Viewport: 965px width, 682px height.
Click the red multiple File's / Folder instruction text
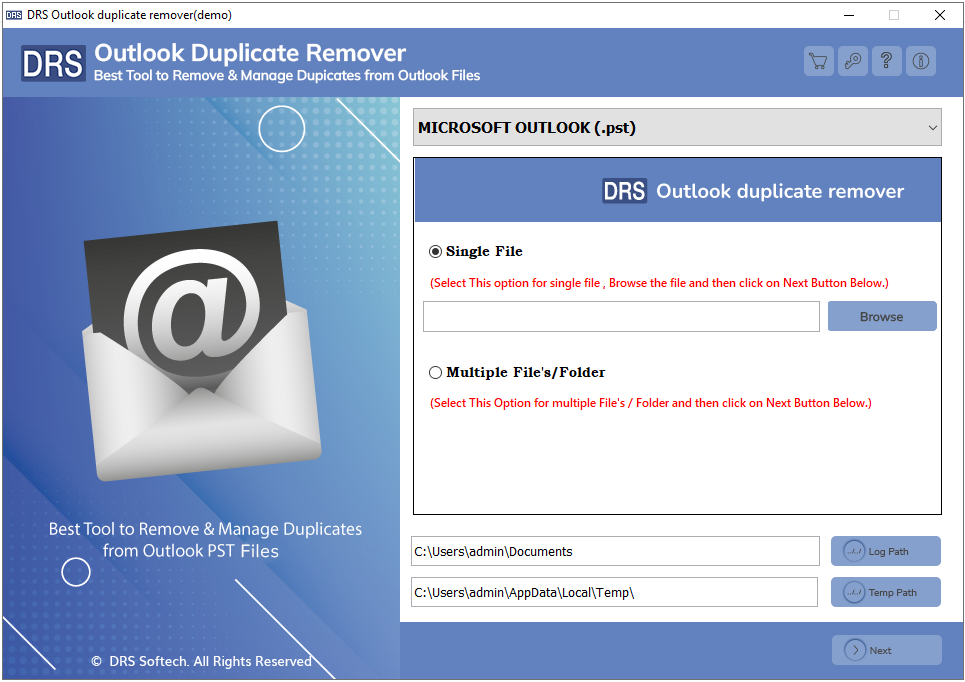[651, 403]
